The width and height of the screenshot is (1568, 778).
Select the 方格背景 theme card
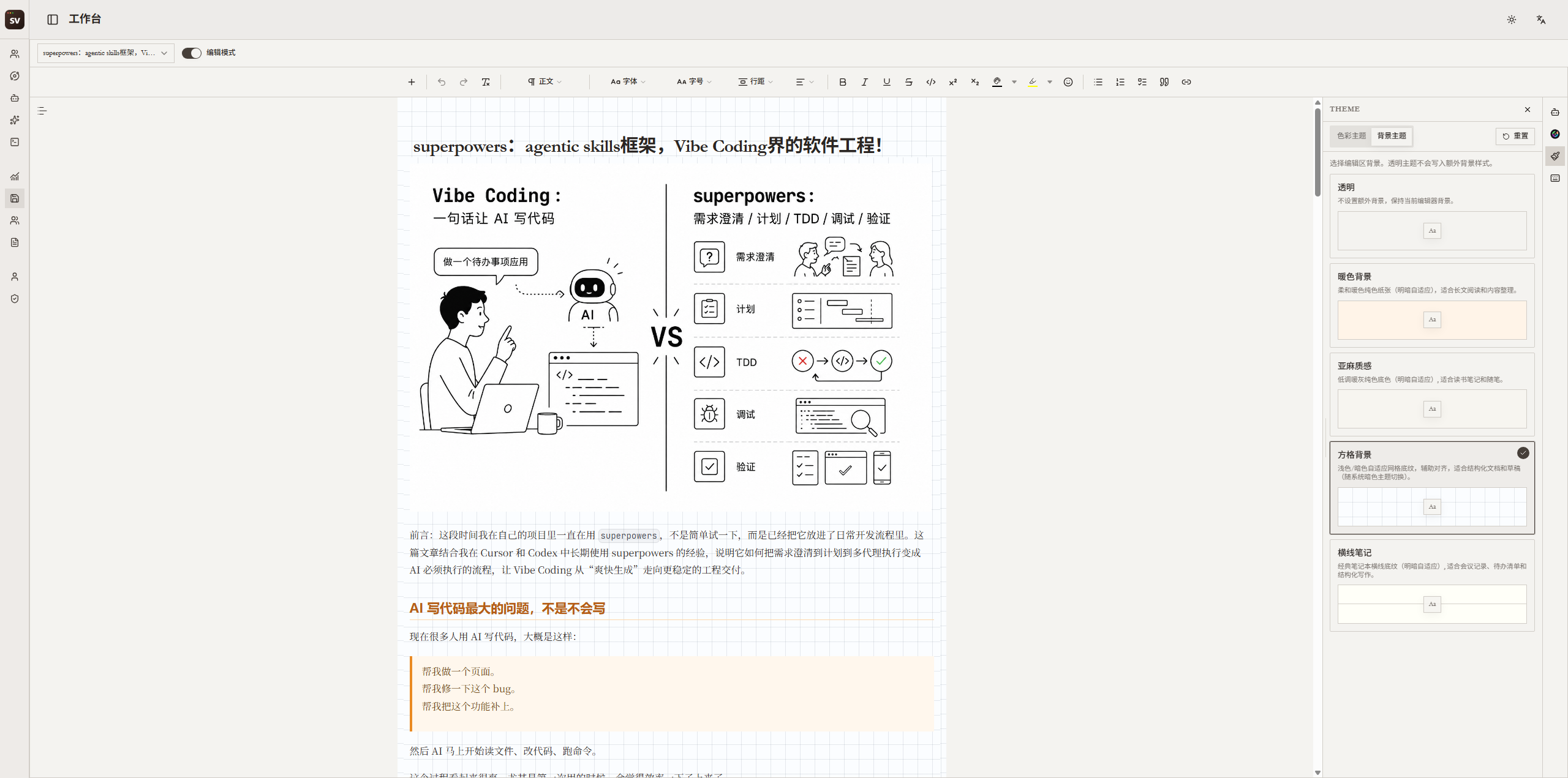pyautogui.click(x=1432, y=488)
